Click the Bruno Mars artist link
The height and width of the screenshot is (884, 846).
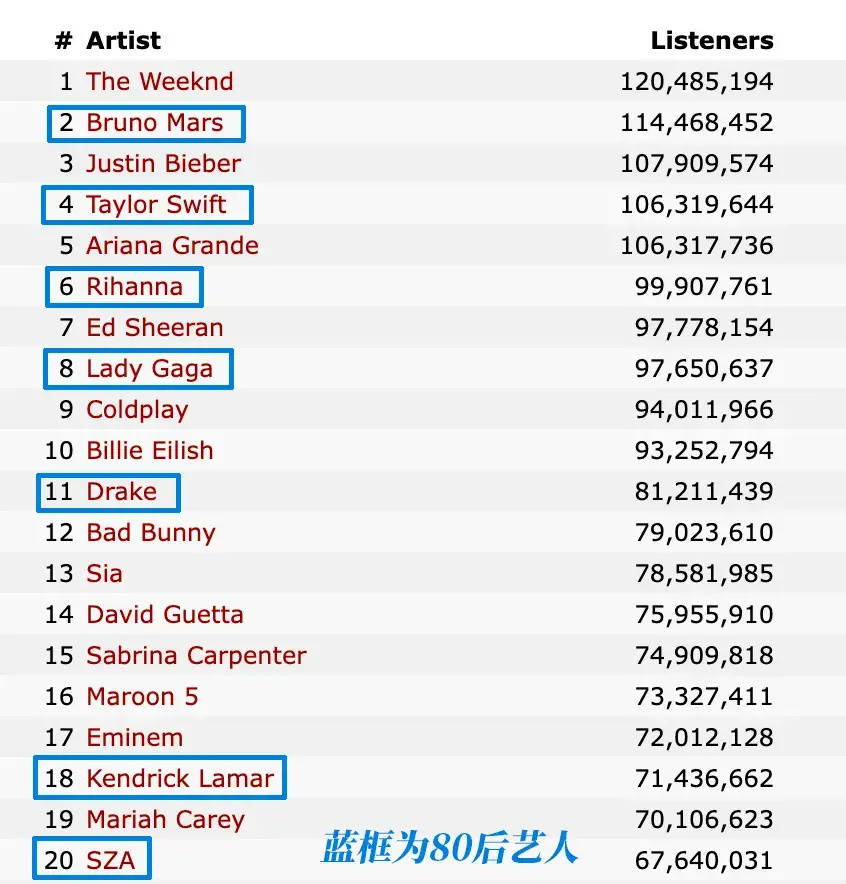[x=154, y=123]
